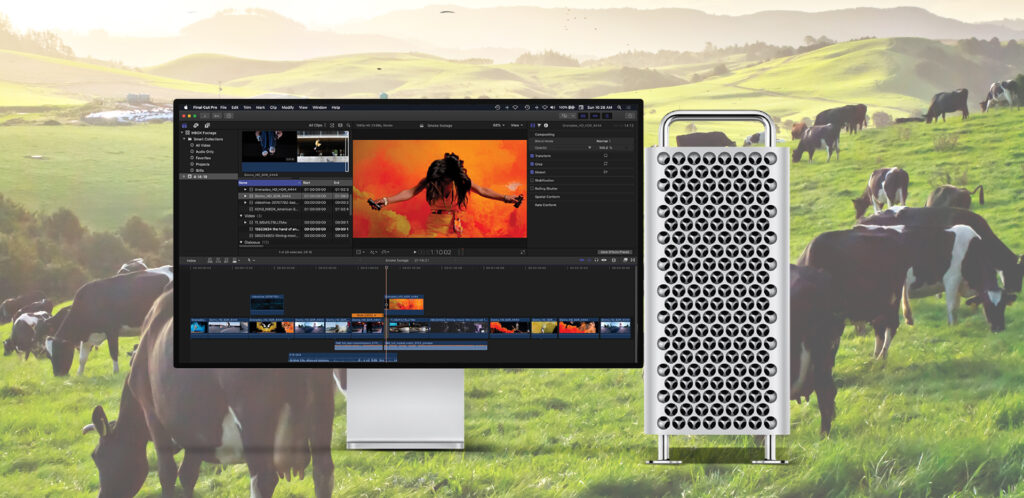Toggle filmstrip and list view icon
The height and width of the screenshot is (498, 1024).
click(340, 125)
